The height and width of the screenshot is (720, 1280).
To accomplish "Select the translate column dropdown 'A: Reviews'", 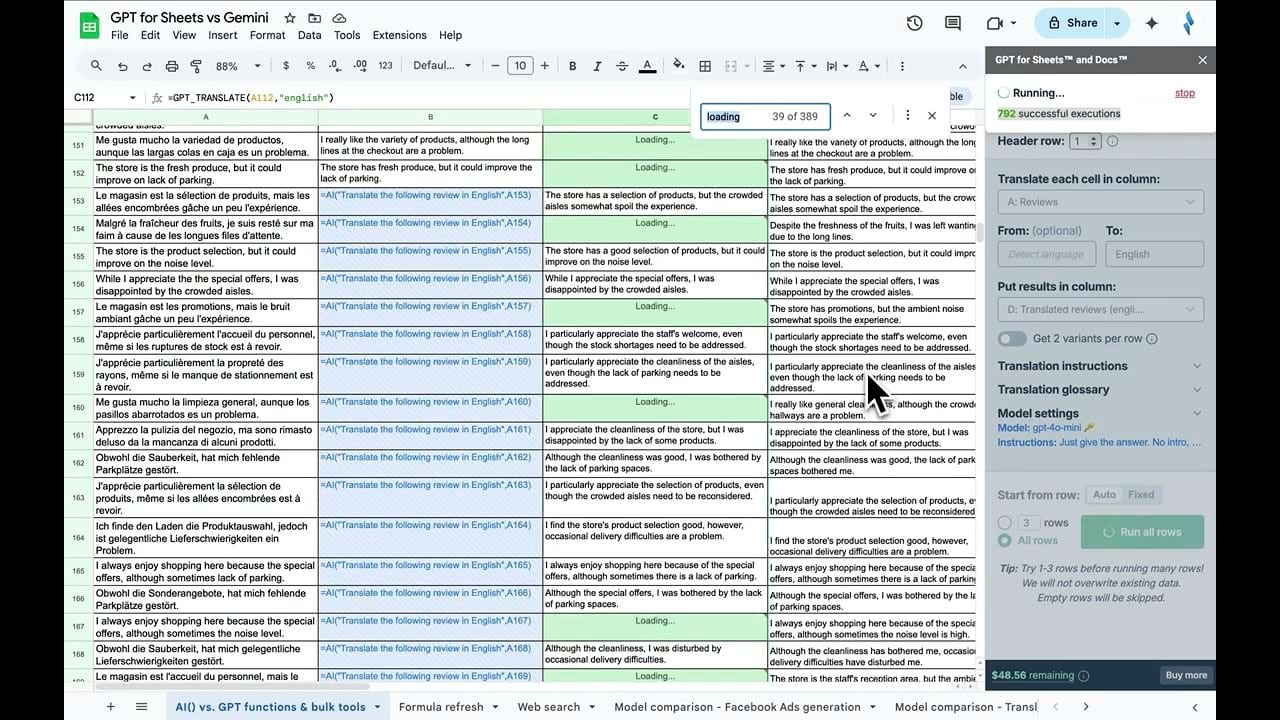I will click(x=1100, y=202).
